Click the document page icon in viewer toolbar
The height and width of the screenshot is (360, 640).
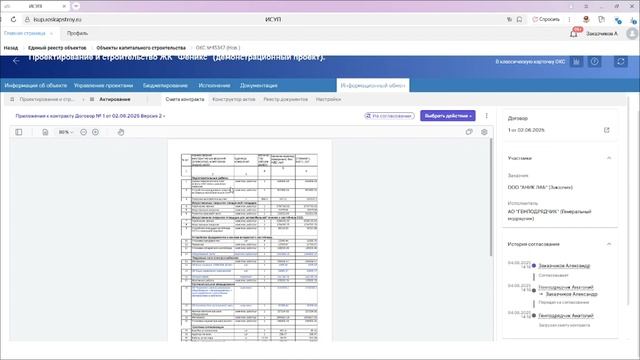(x=45, y=132)
